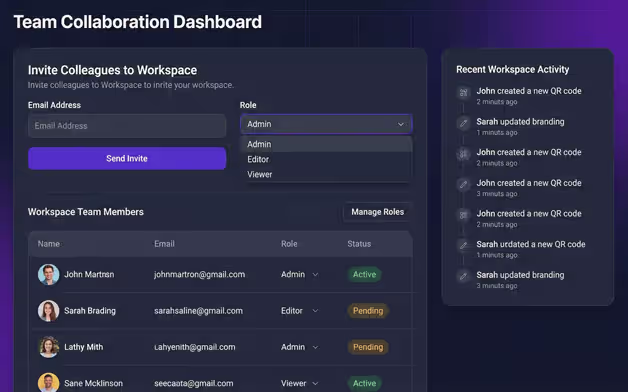Screen dimensions: 628x392
Task: Select email johnmartron@gmail.com
Action: pyautogui.click(x=199, y=275)
